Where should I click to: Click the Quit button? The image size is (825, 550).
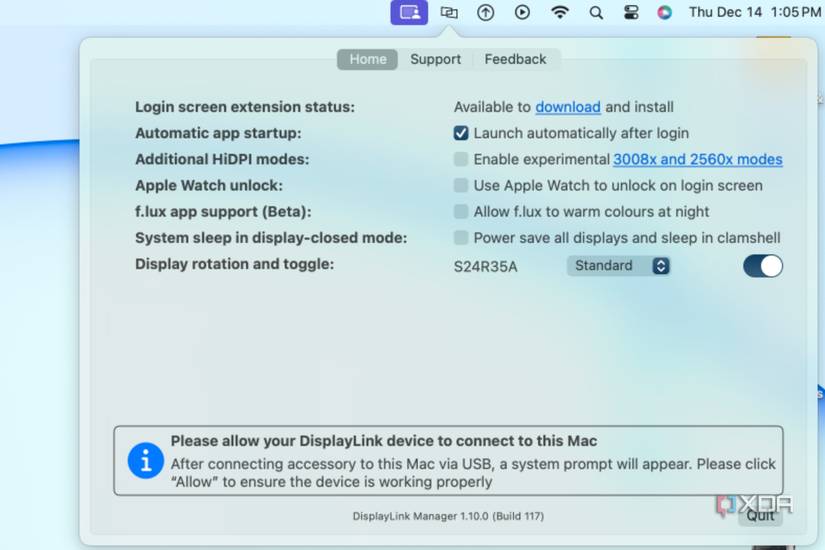[760, 516]
